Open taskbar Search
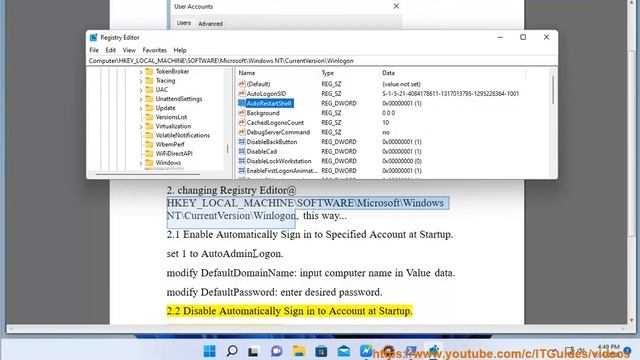This screenshot has height=360, width=640. (x=232, y=351)
